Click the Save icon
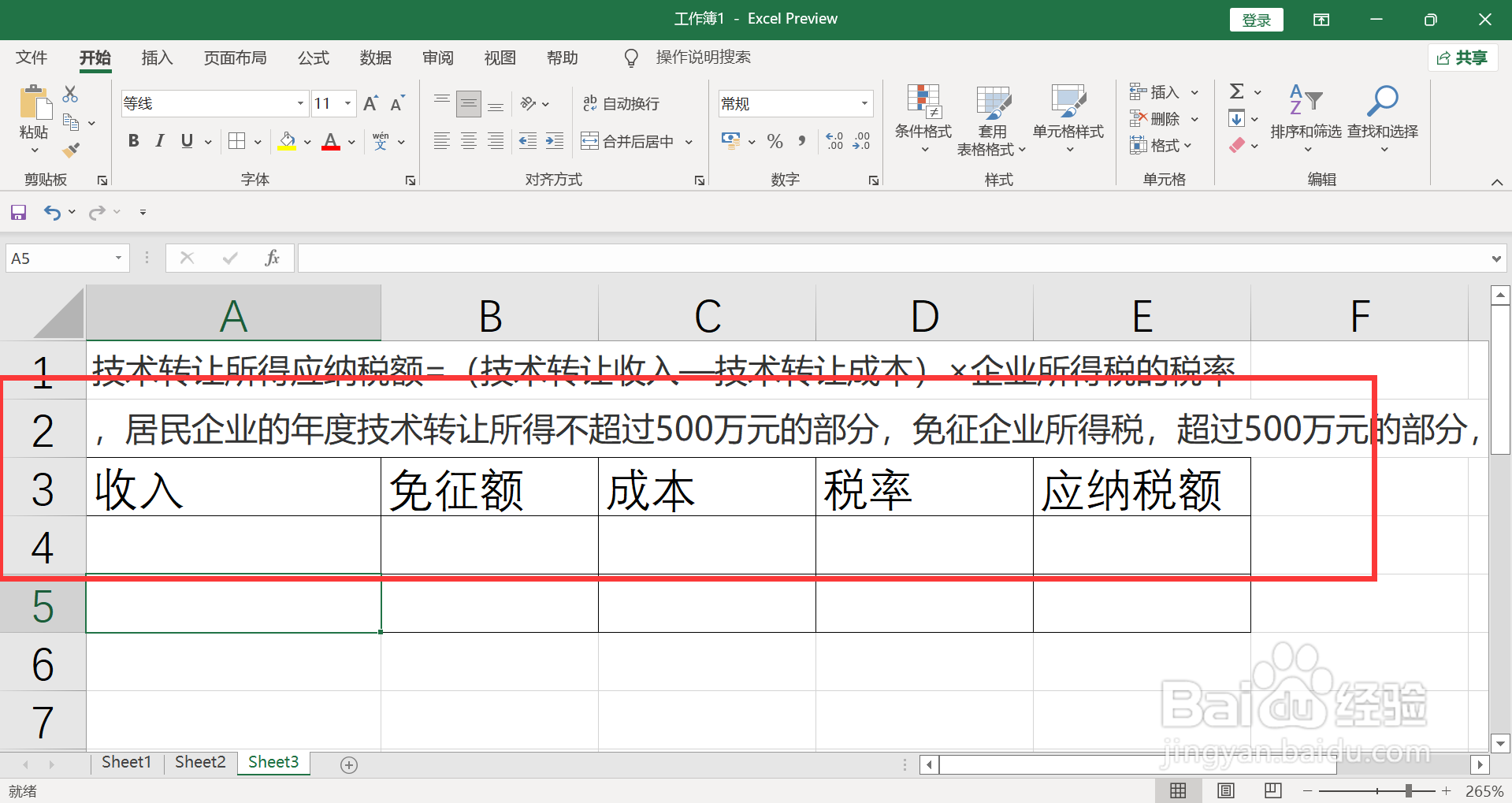The image size is (1512, 803). pos(17,211)
